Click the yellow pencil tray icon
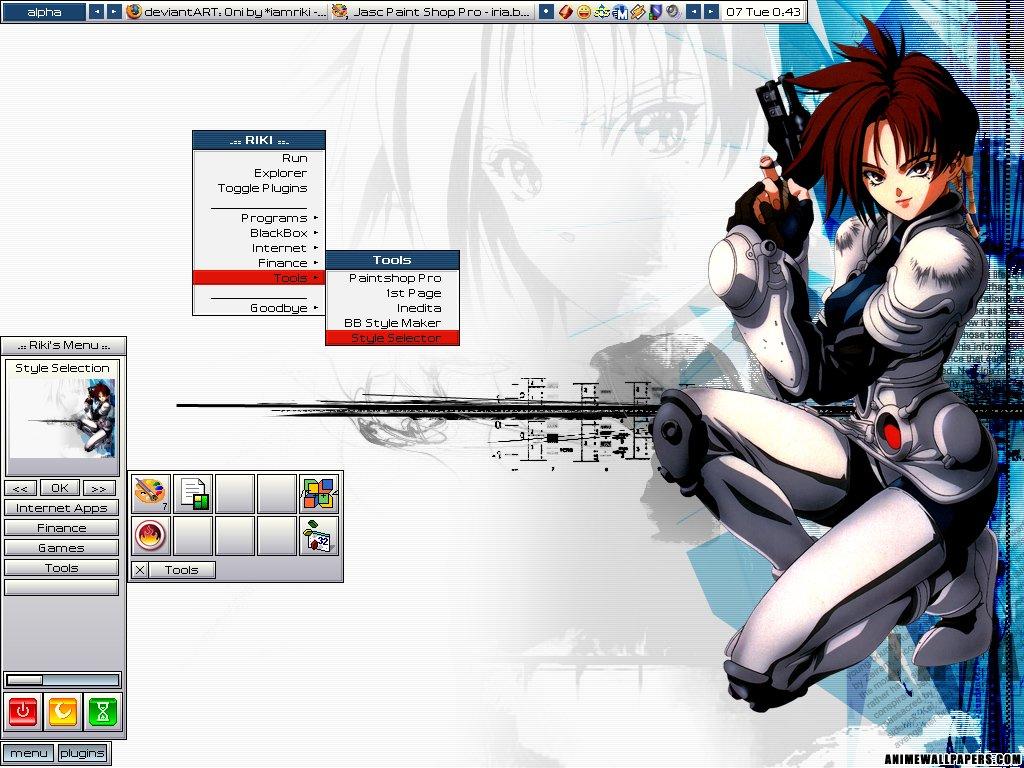Screen dimensions: 1024x768 pyautogui.click(x=638, y=12)
